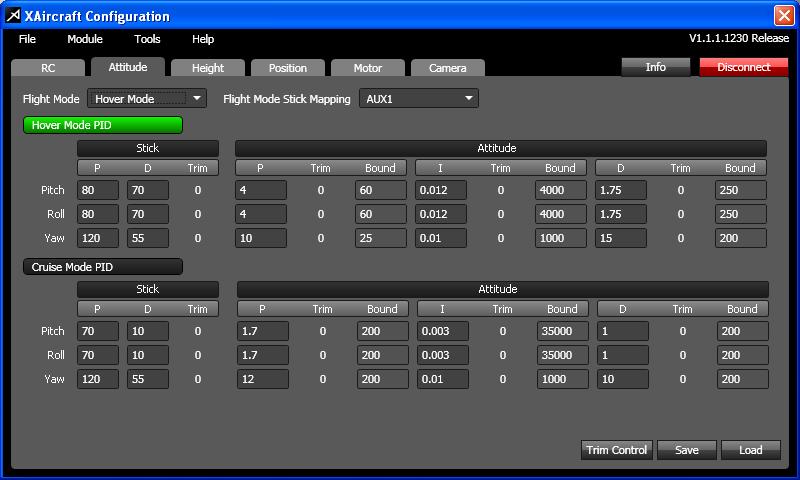This screenshot has width=800, height=480.
Task: Open the Position tab
Action: pos(288,68)
